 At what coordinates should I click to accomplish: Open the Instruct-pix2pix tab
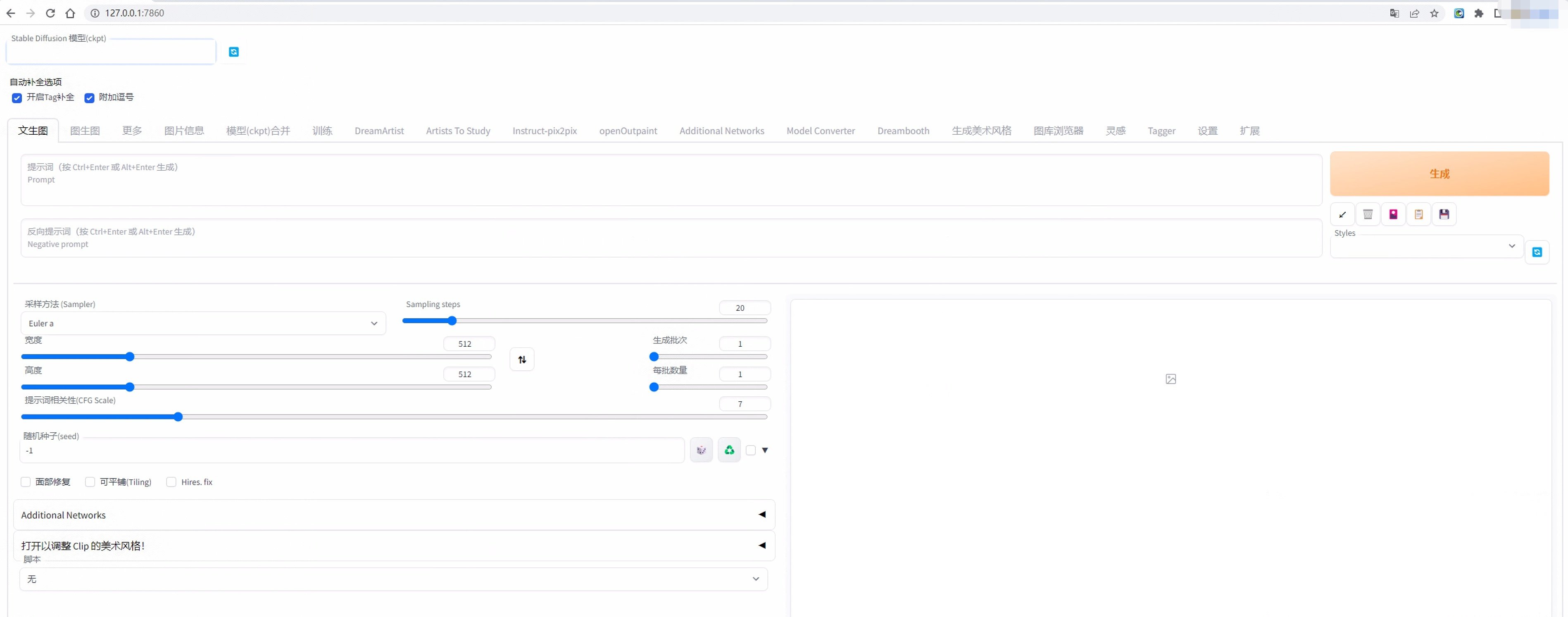tap(544, 131)
